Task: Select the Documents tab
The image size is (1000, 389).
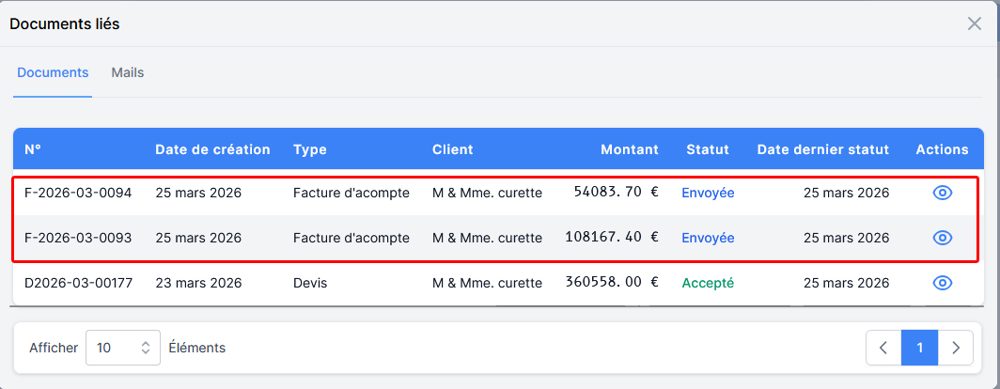Action: tap(52, 73)
